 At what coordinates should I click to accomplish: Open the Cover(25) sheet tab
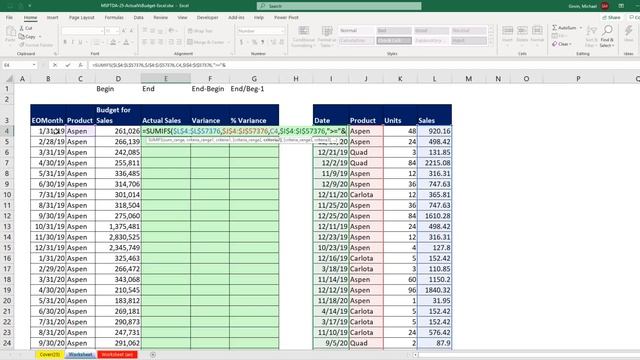coord(49,355)
